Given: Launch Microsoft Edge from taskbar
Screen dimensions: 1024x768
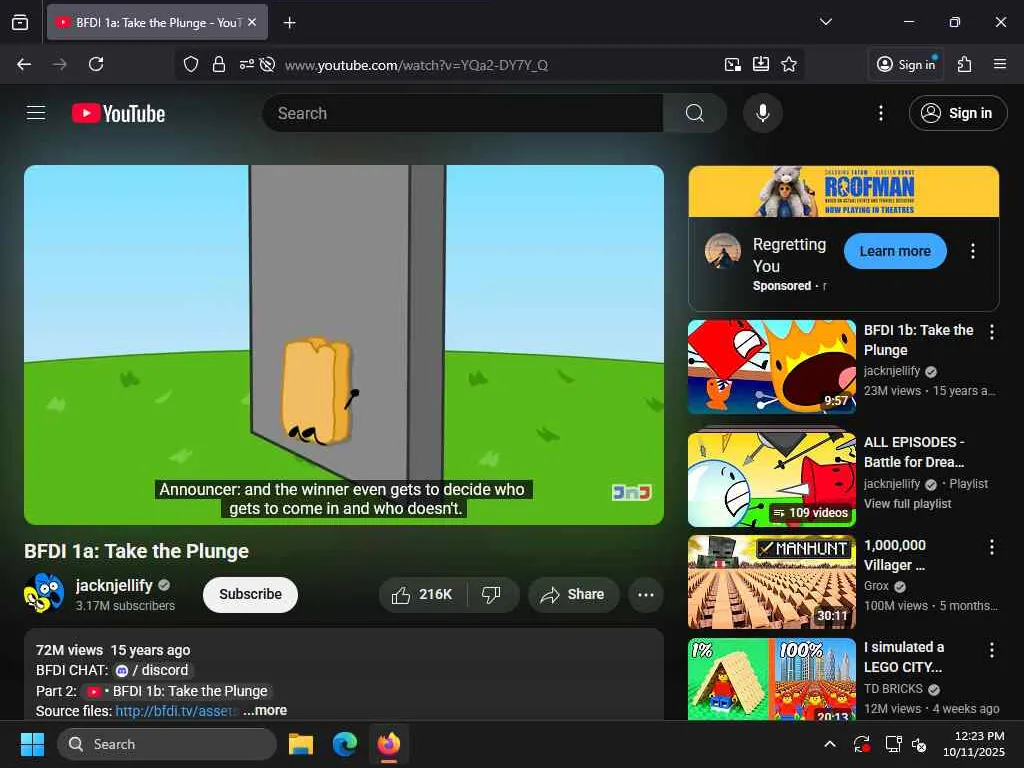Looking at the screenshot, I should coord(344,744).
